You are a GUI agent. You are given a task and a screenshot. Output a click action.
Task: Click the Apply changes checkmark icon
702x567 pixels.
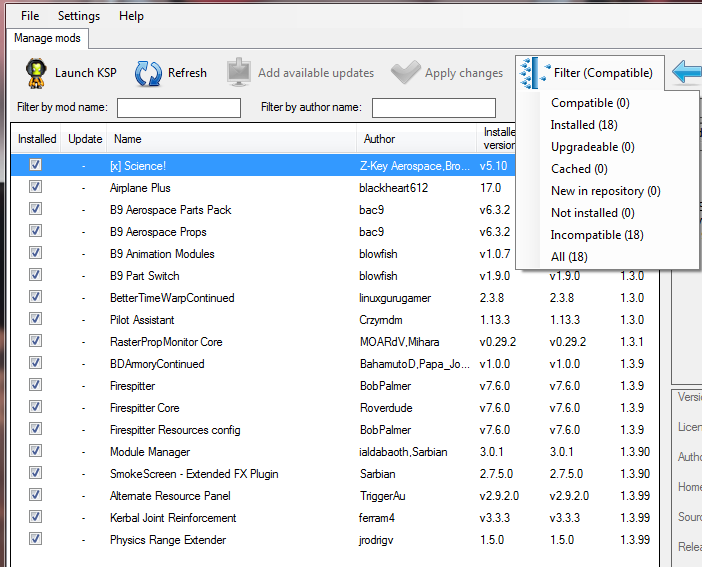point(406,72)
